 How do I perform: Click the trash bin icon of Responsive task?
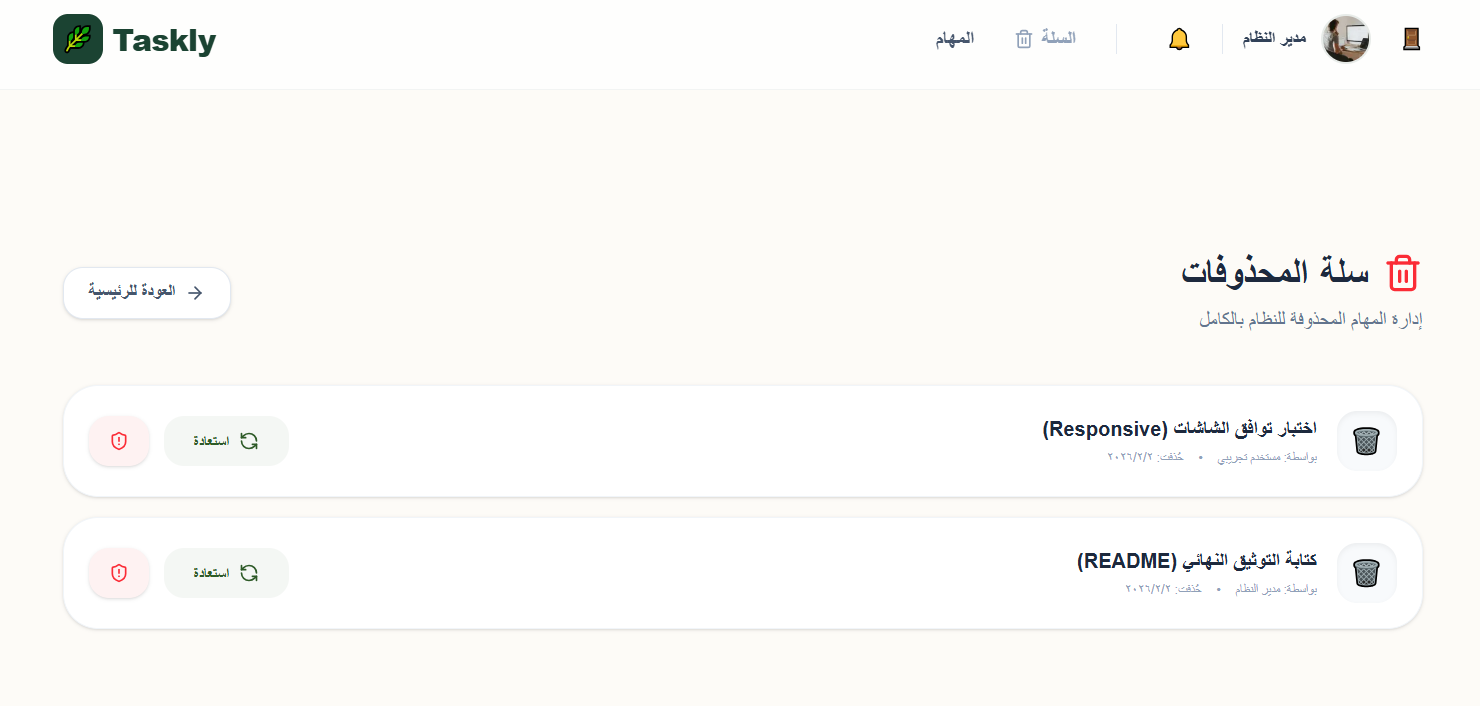coord(1366,441)
